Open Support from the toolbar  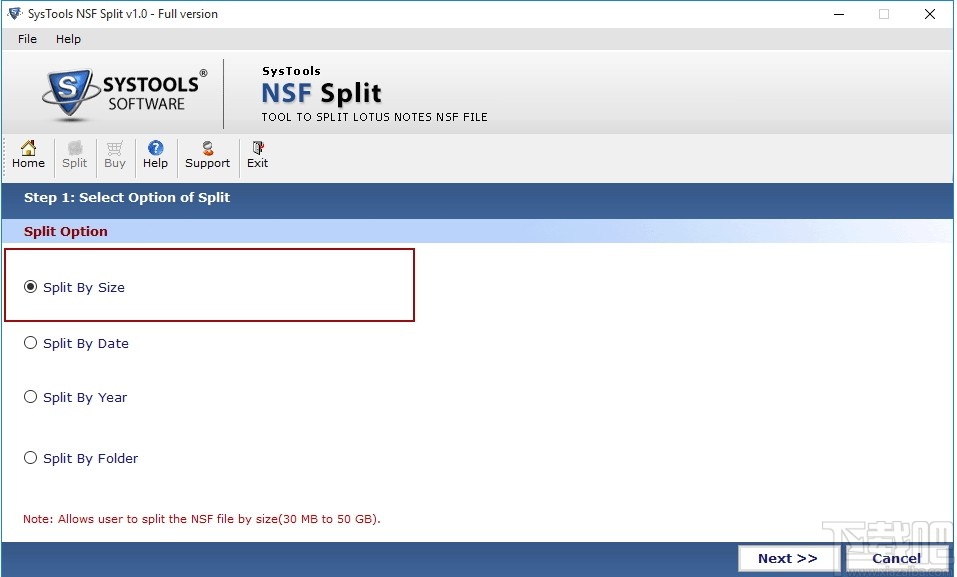click(x=207, y=156)
